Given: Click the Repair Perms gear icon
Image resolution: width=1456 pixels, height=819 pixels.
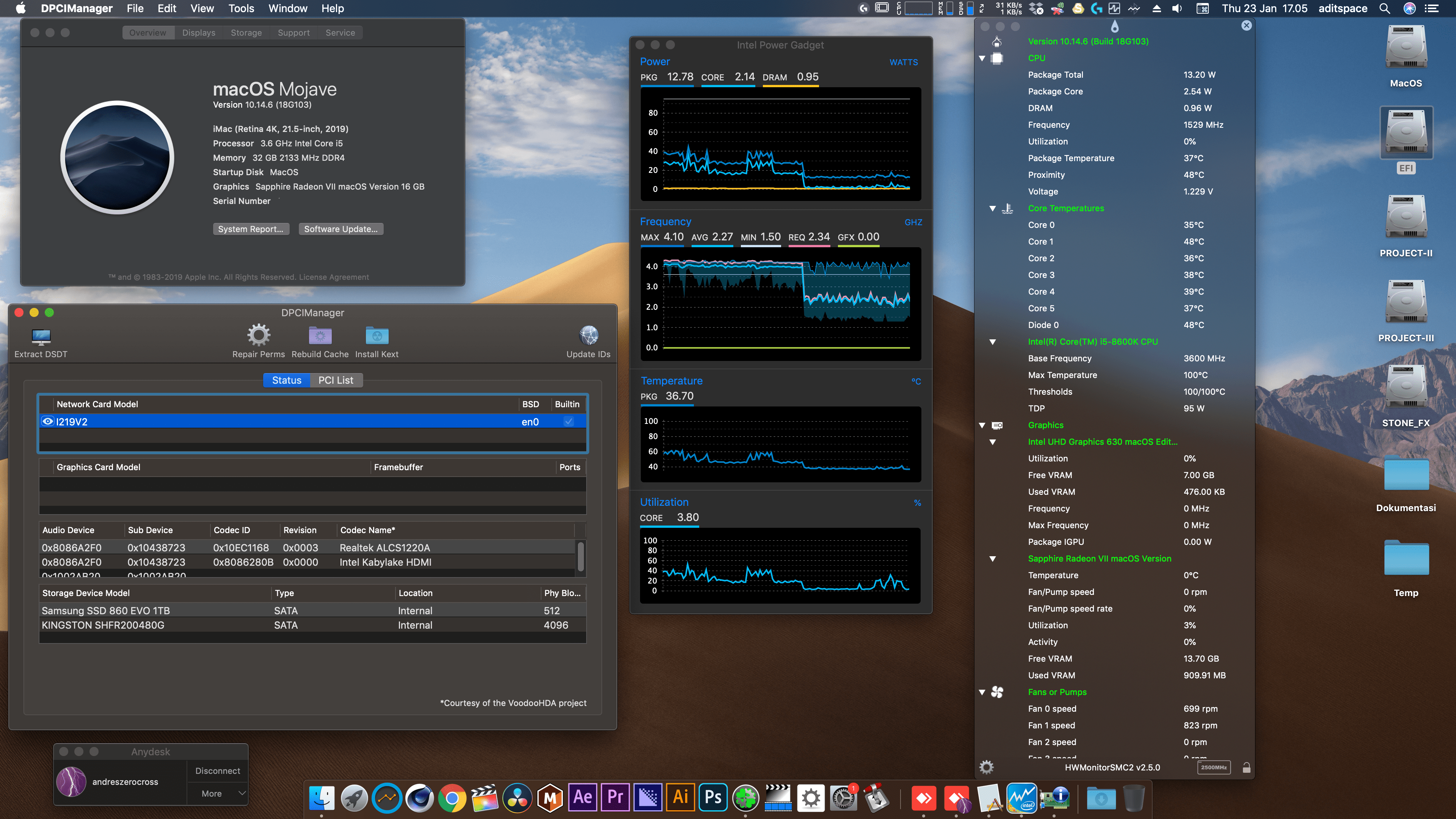Looking at the screenshot, I should pyautogui.click(x=258, y=335).
